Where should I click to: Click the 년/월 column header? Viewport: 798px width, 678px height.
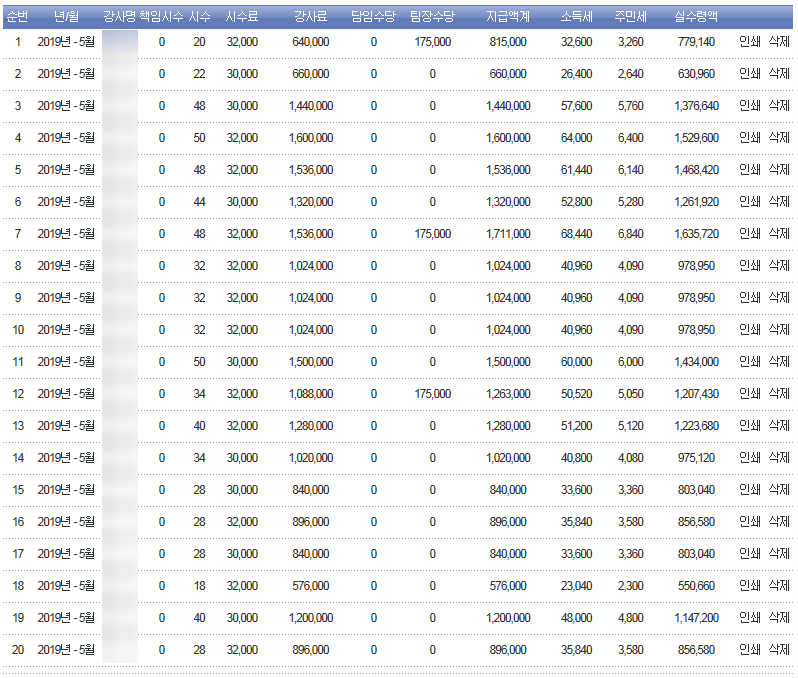click(x=66, y=17)
